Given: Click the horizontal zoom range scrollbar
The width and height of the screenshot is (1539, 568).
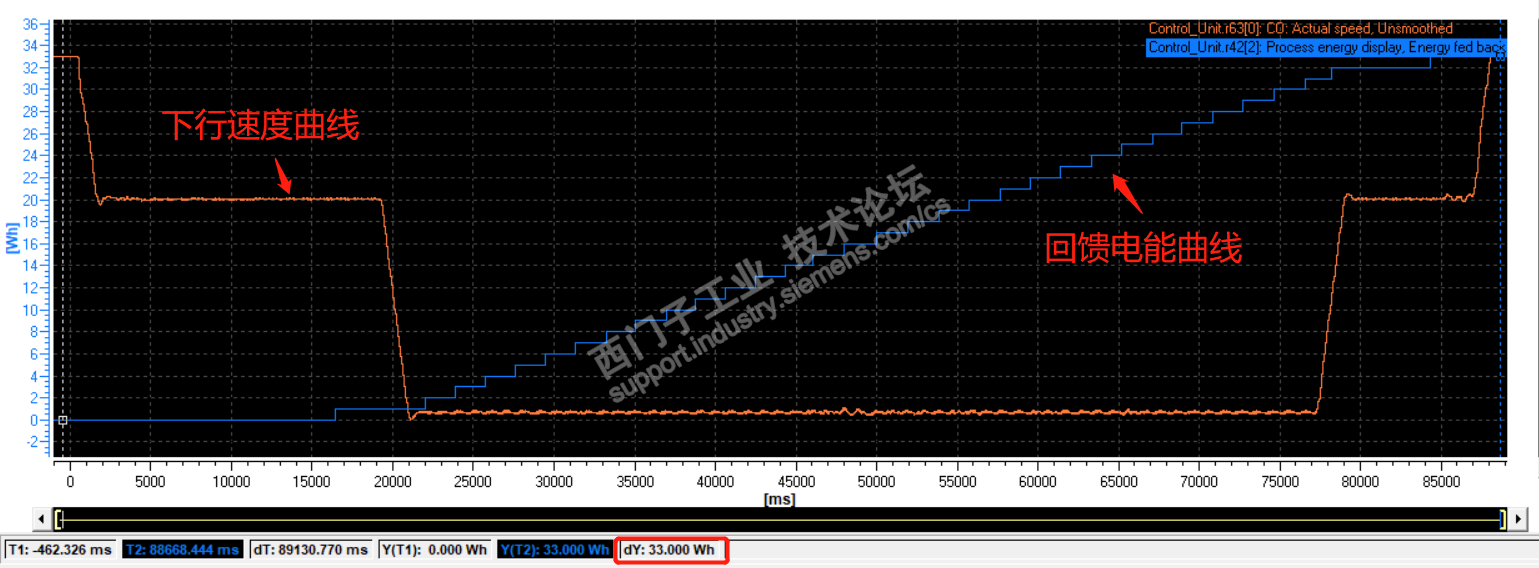Looking at the screenshot, I should coord(780,519).
